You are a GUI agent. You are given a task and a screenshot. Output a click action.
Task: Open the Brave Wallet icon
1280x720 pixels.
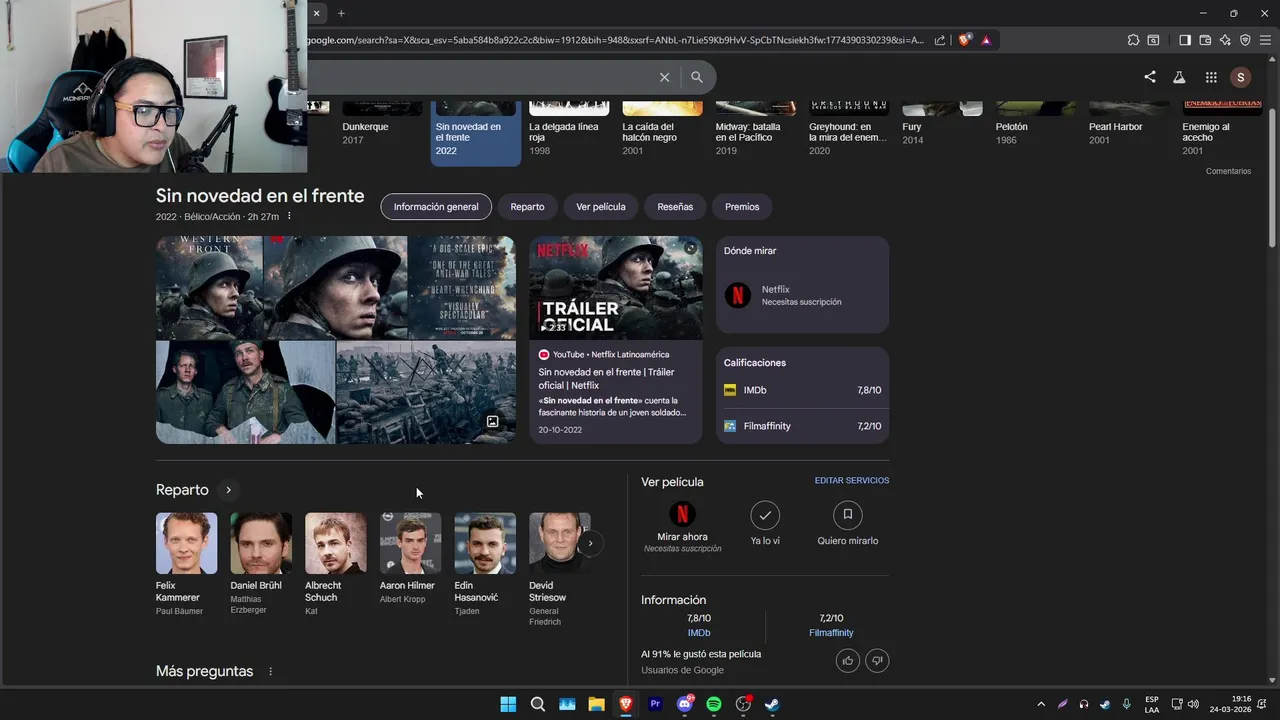[1205, 40]
